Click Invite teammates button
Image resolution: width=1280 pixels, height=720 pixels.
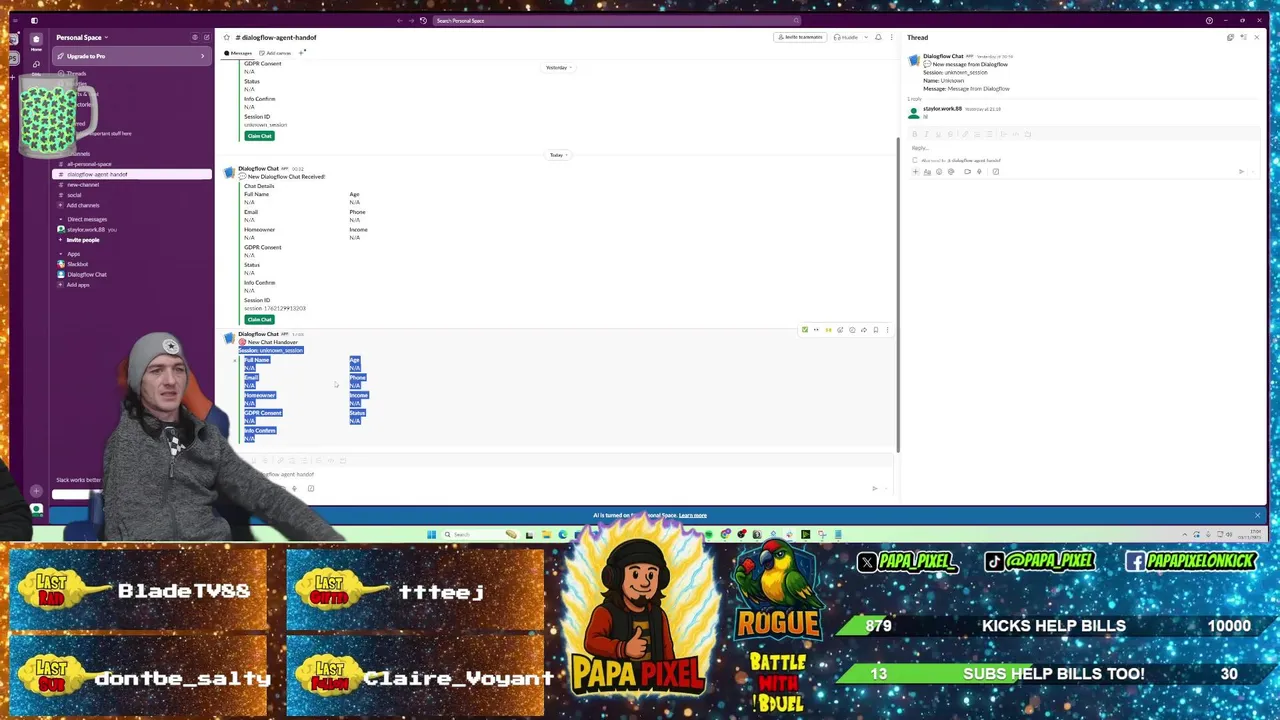[x=801, y=37]
